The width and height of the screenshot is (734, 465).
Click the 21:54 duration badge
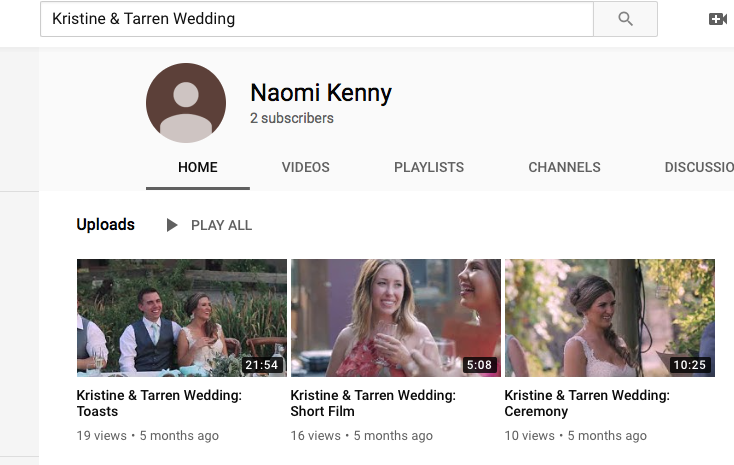click(x=261, y=365)
